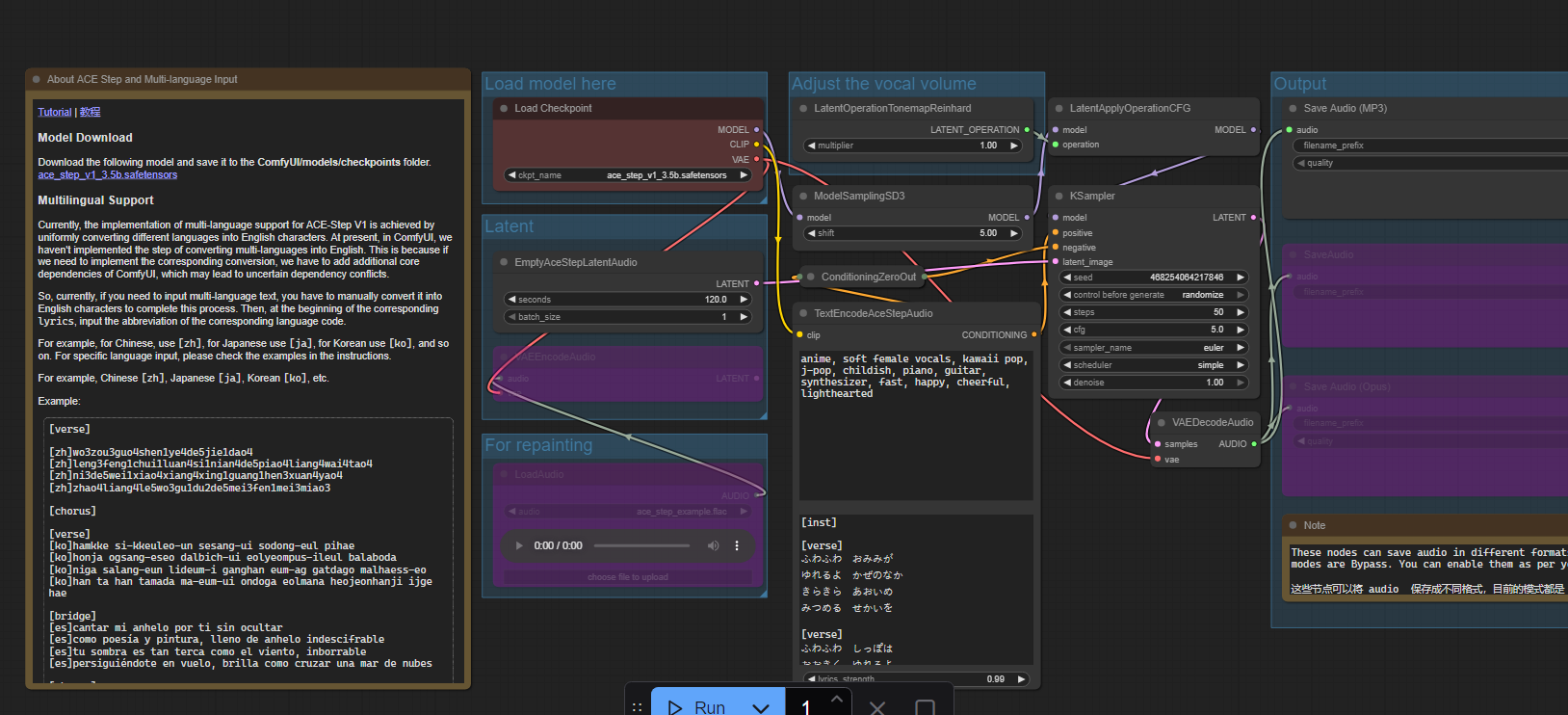Open the Tutorial link in the note
The height and width of the screenshot is (715, 1568).
(x=55, y=112)
